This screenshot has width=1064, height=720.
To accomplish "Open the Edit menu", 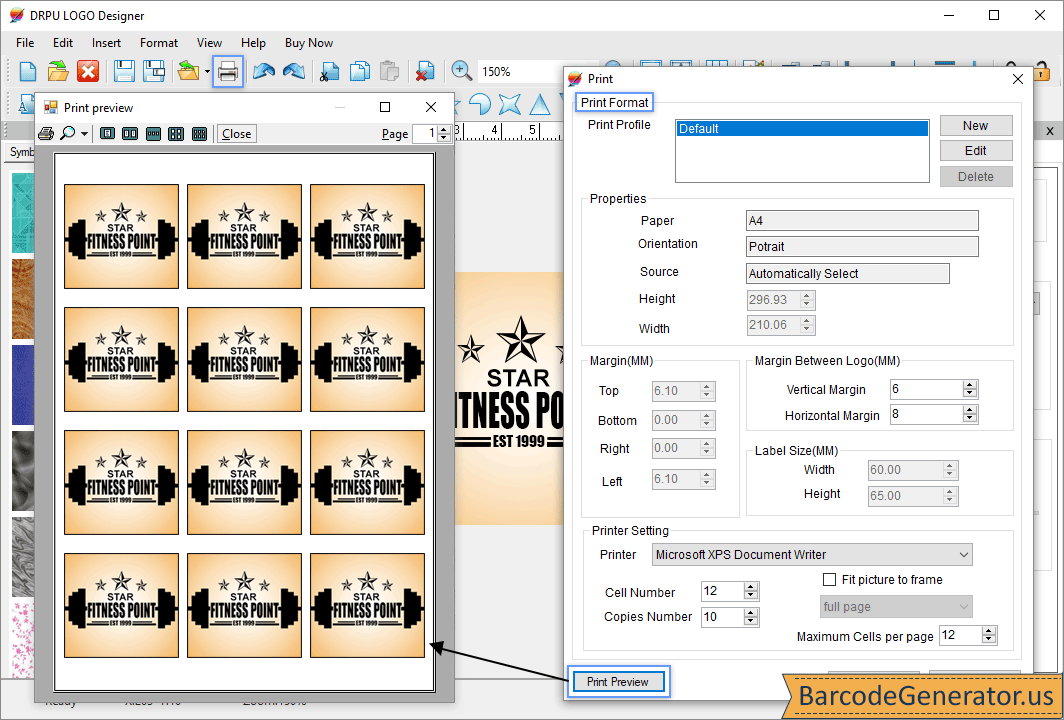I will tap(62, 43).
